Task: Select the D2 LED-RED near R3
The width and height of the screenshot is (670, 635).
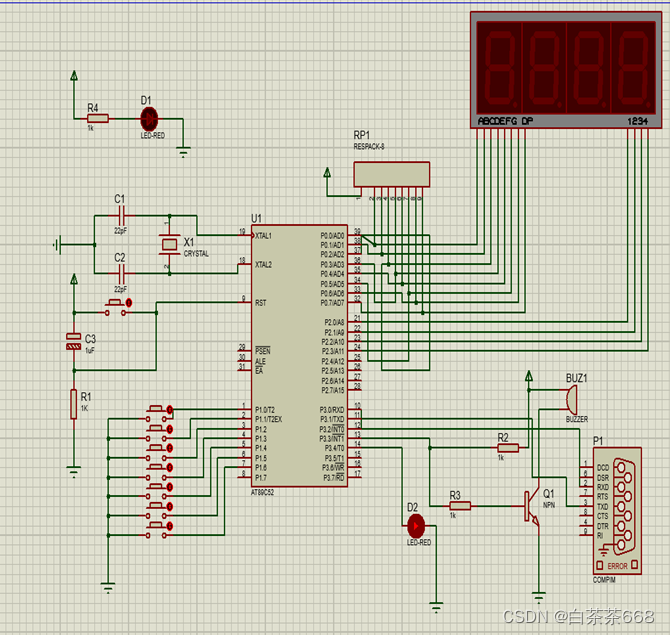Action: click(x=417, y=524)
